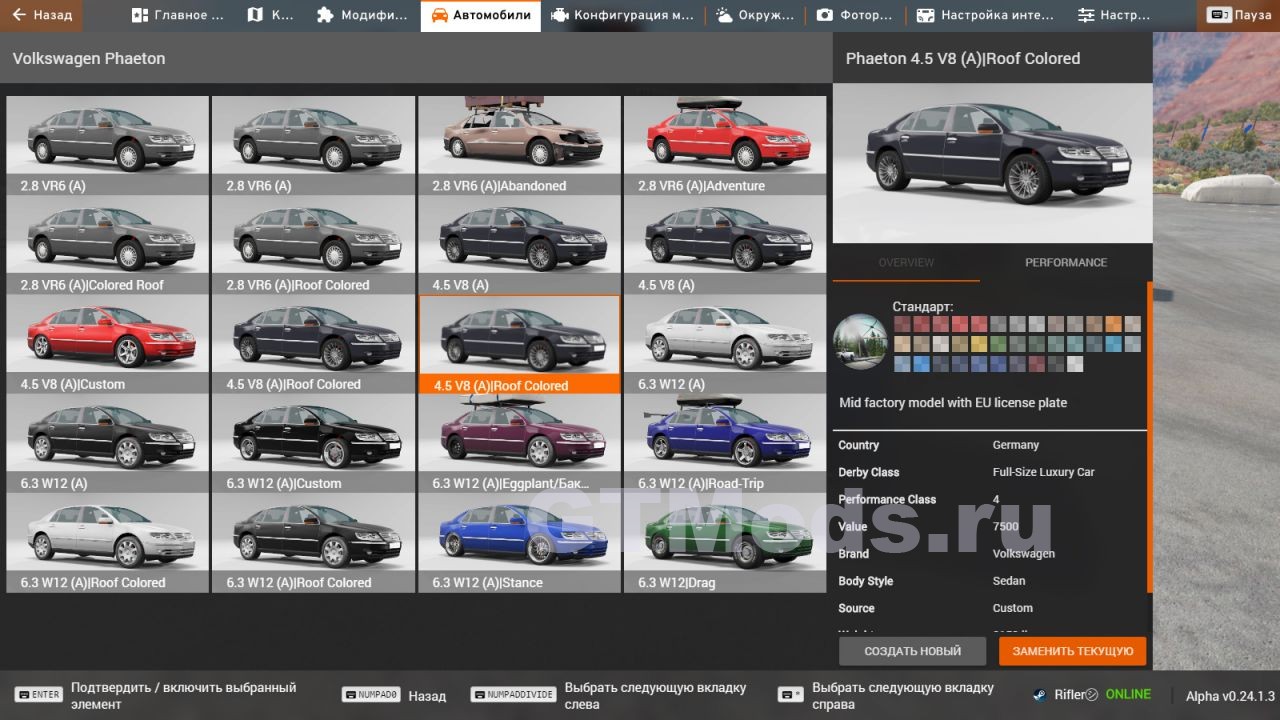Select the 2.8 VR6 (A)|Abandoned car
The width and height of the screenshot is (1280, 720).
coord(518,145)
